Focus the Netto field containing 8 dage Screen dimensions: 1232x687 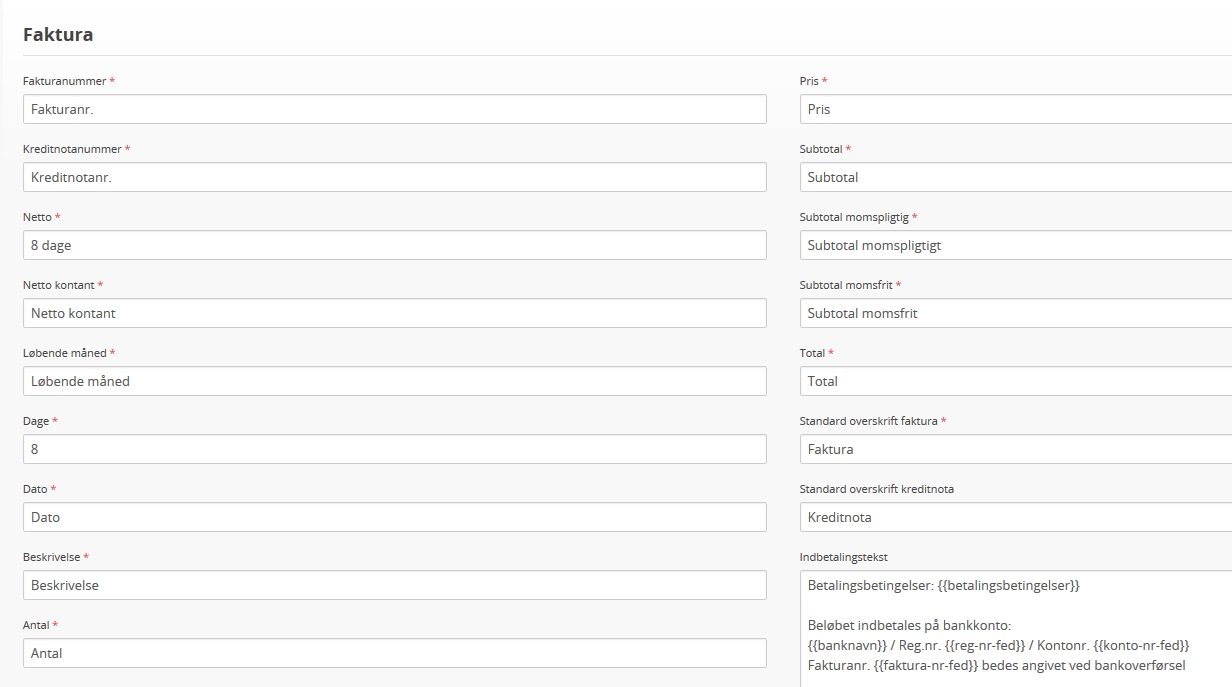click(395, 245)
